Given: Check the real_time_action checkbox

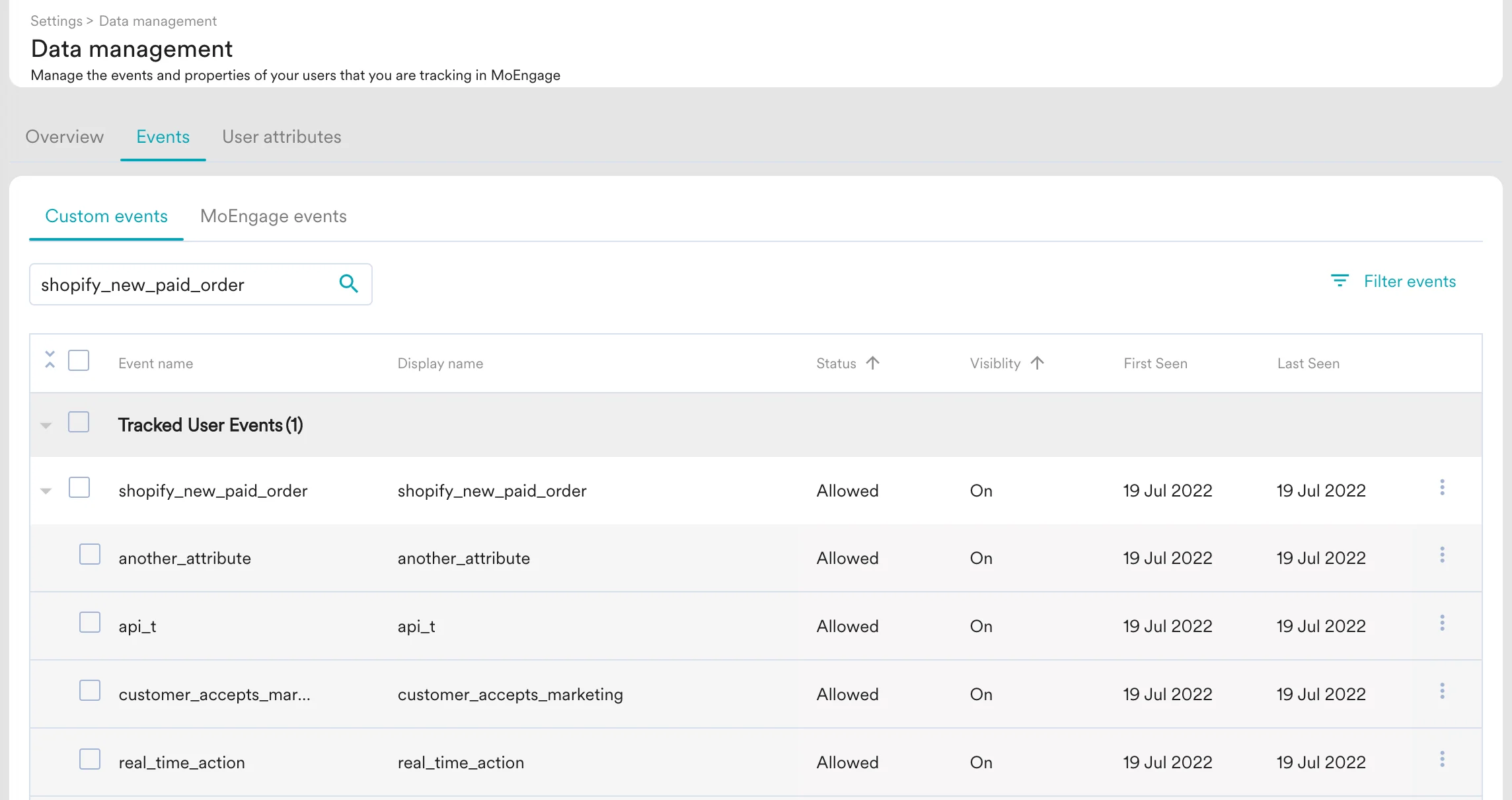Looking at the screenshot, I should 90,759.
